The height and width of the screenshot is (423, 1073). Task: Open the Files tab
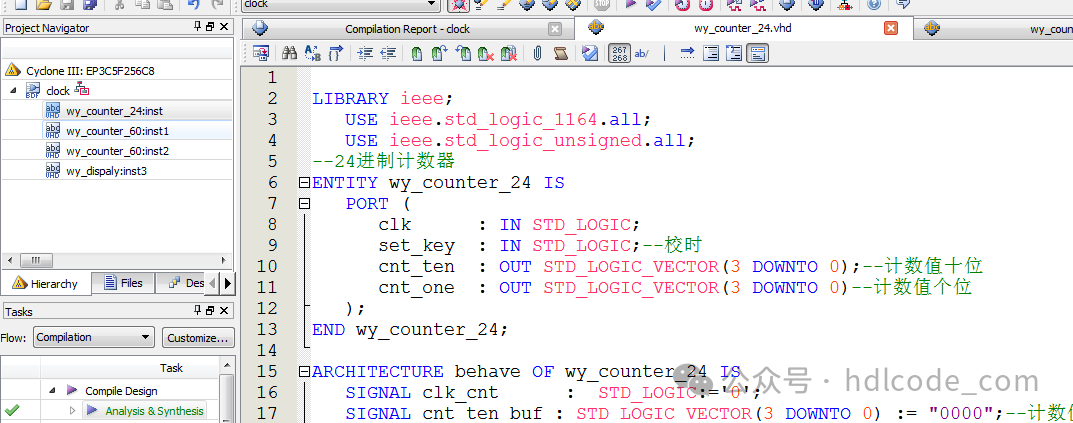123,283
